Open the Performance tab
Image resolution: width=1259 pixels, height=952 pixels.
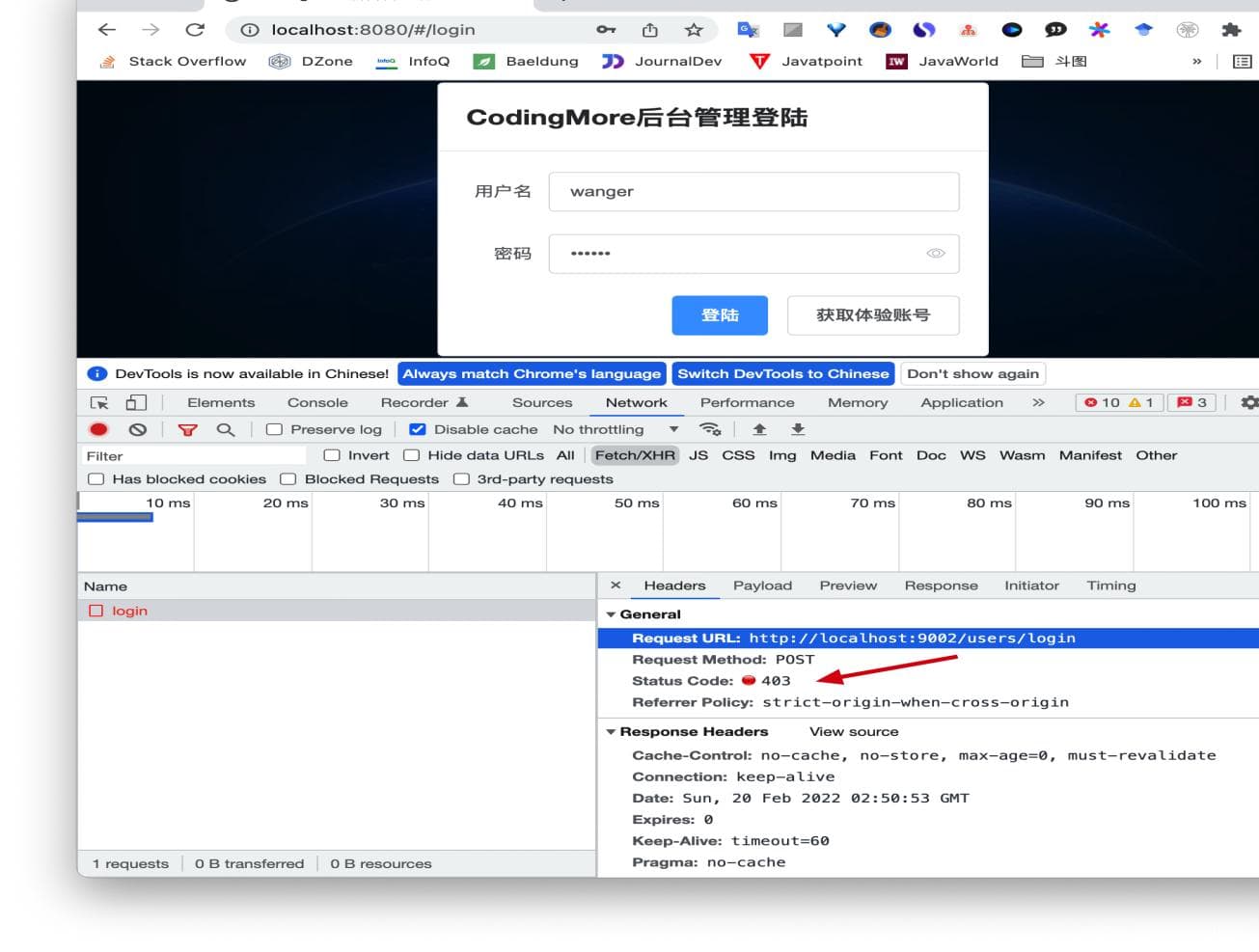[748, 402]
